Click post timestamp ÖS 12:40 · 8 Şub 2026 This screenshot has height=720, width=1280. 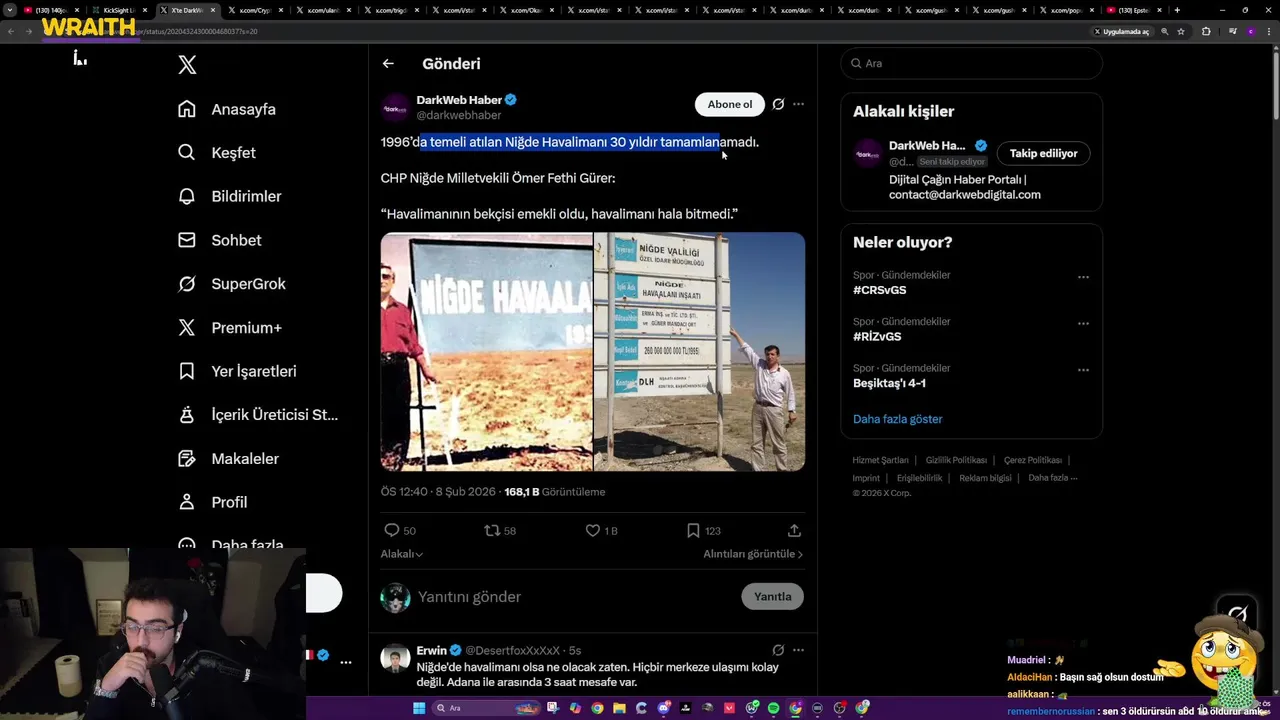(438, 492)
